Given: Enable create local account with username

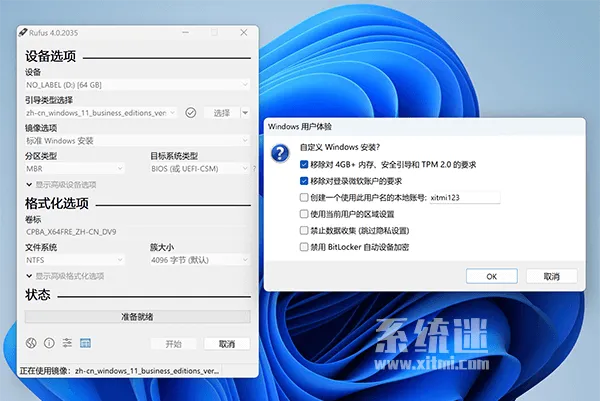Looking at the screenshot, I should (x=304, y=197).
